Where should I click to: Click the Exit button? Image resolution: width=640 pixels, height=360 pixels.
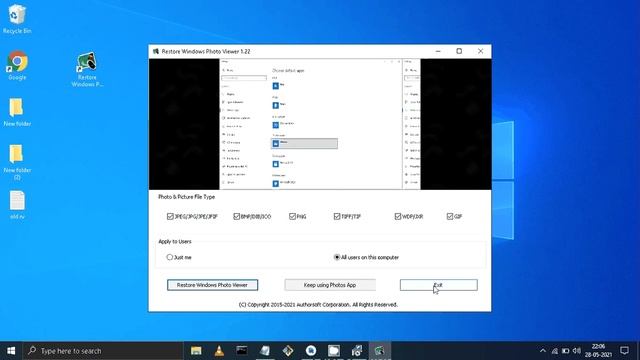438,285
